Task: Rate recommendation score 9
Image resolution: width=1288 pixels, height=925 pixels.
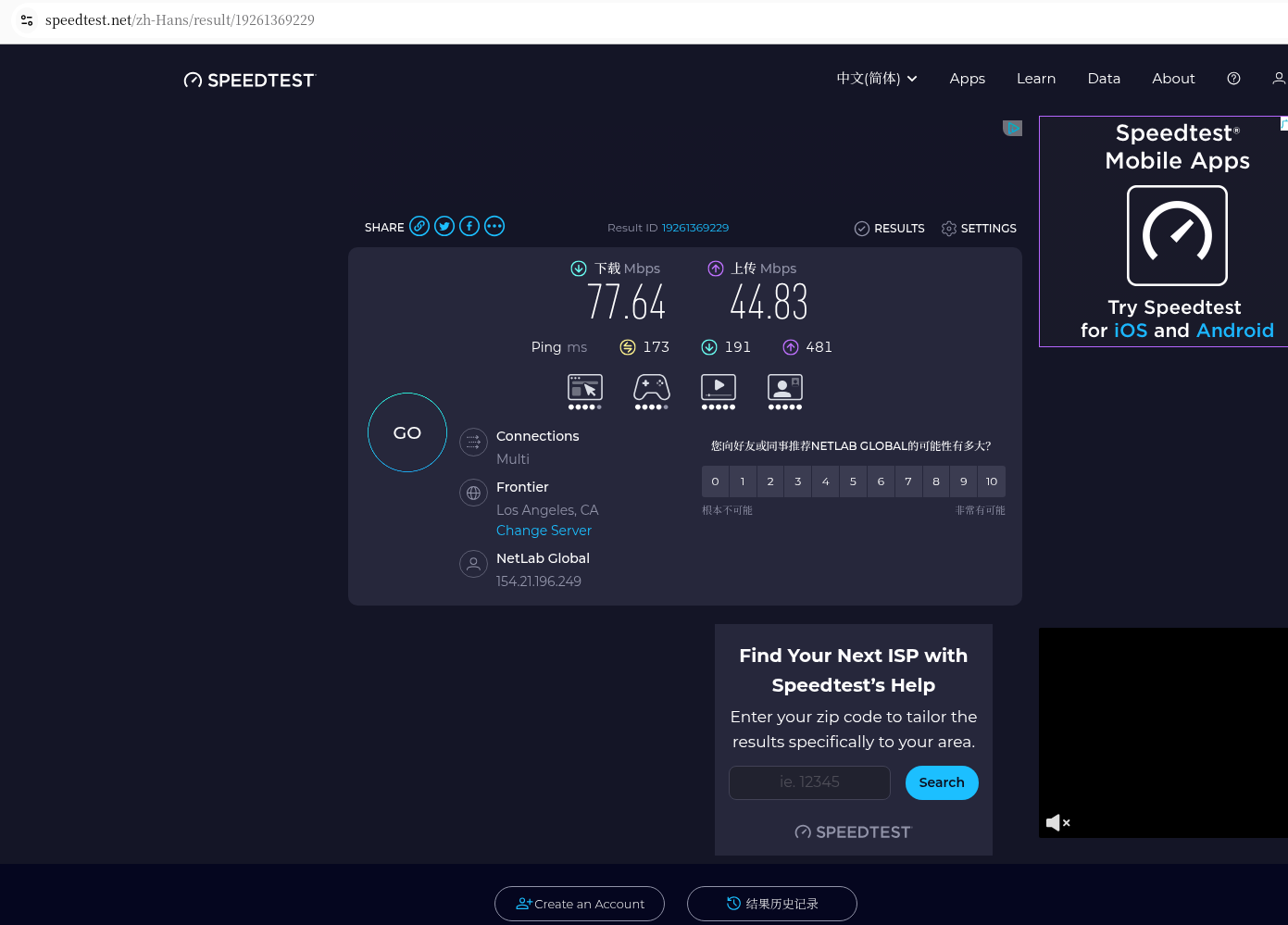Action: pyautogui.click(x=964, y=481)
